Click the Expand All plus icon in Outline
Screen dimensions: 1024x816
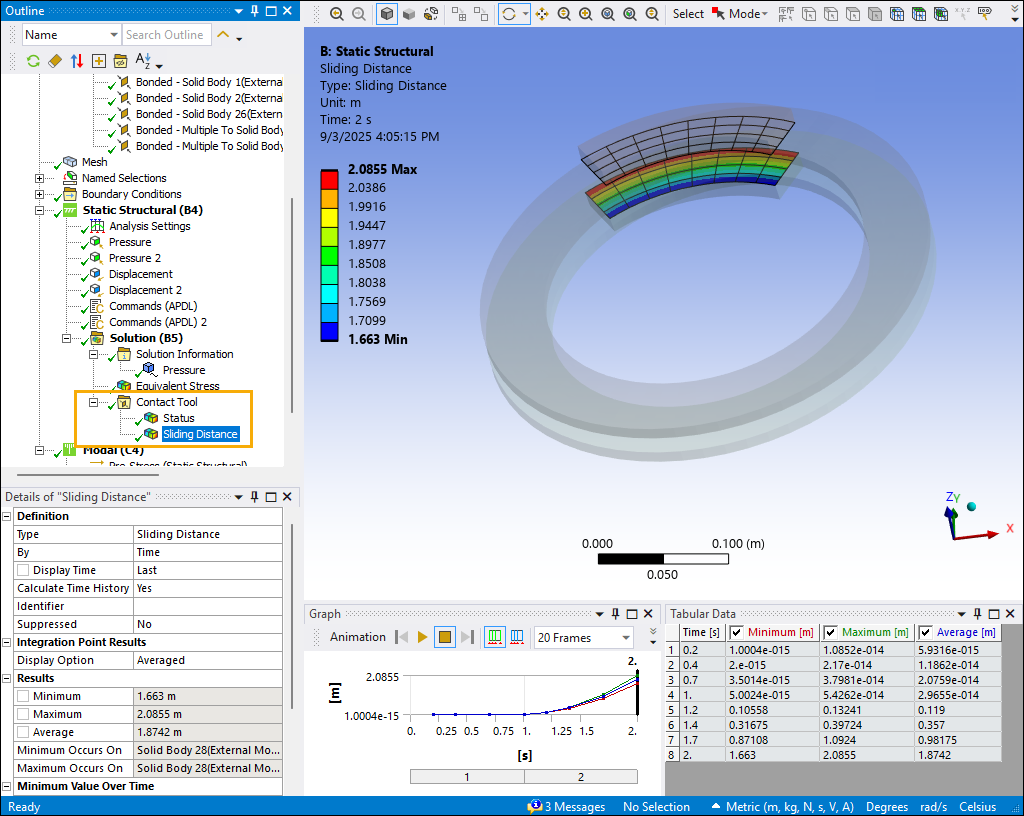click(99, 61)
